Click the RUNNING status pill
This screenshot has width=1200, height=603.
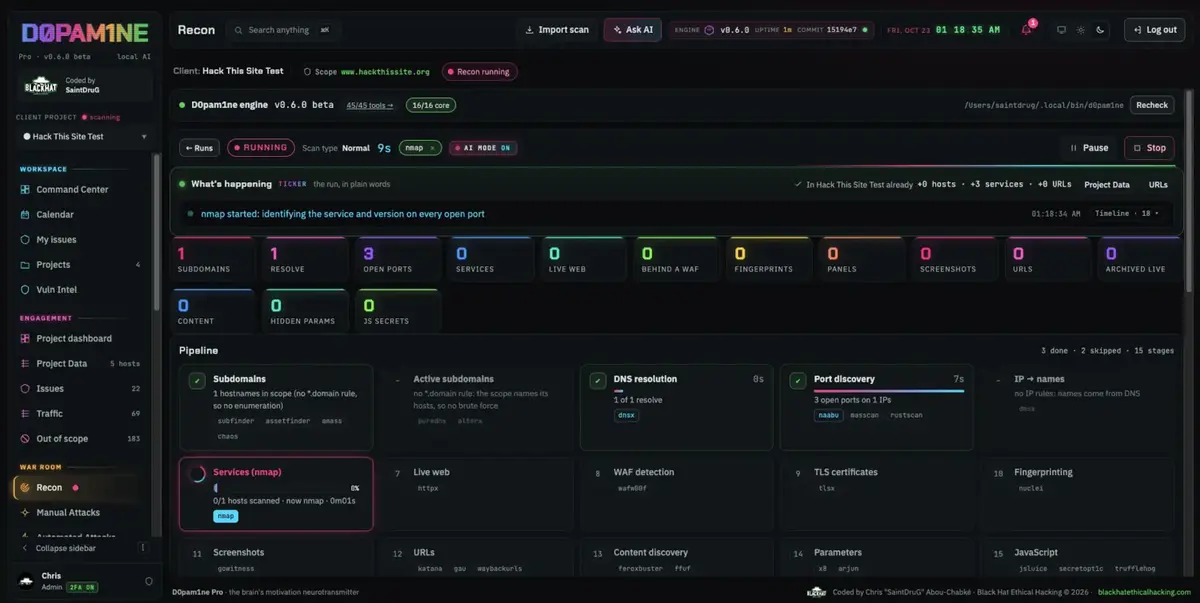(x=261, y=148)
